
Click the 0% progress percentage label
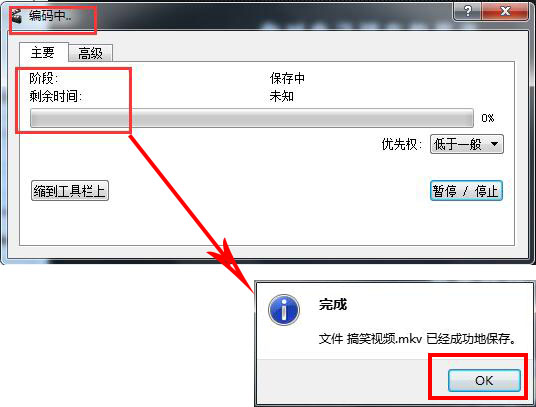[x=487, y=118]
